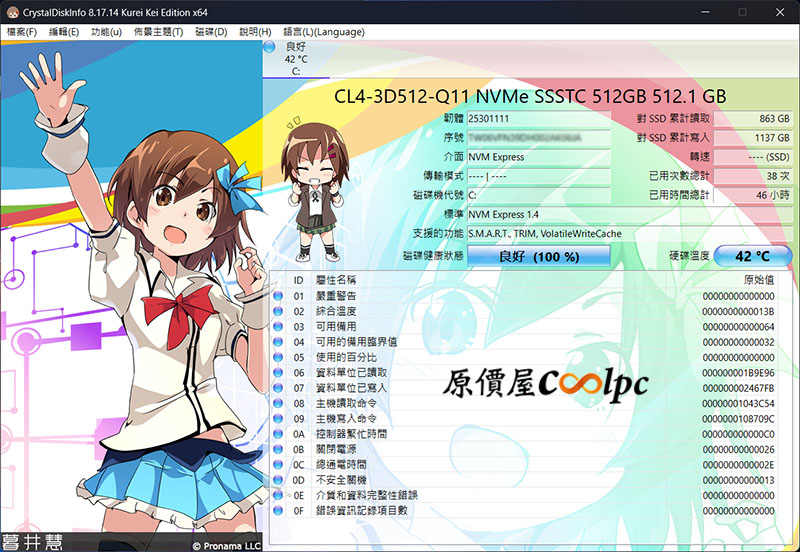Click the power on count 38 次
Screen dimensions: 800x552
pyautogui.click(x=753, y=176)
